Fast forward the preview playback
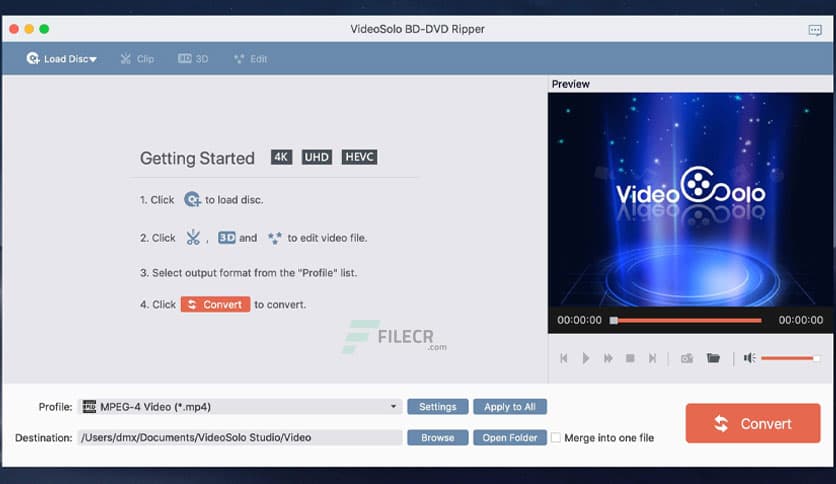Image resolution: width=836 pixels, height=484 pixels. (x=608, y=358)
